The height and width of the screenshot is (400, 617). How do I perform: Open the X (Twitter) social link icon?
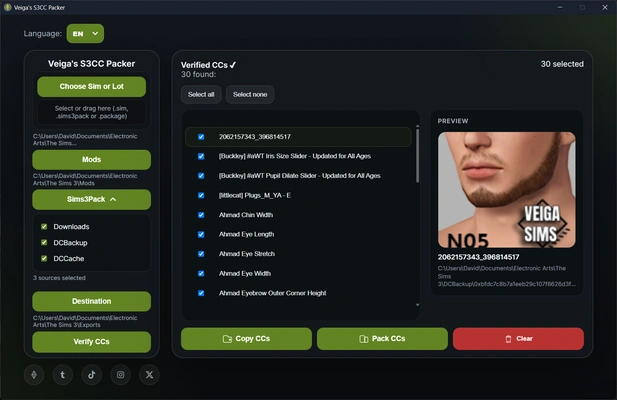click(x=149, y=375)
